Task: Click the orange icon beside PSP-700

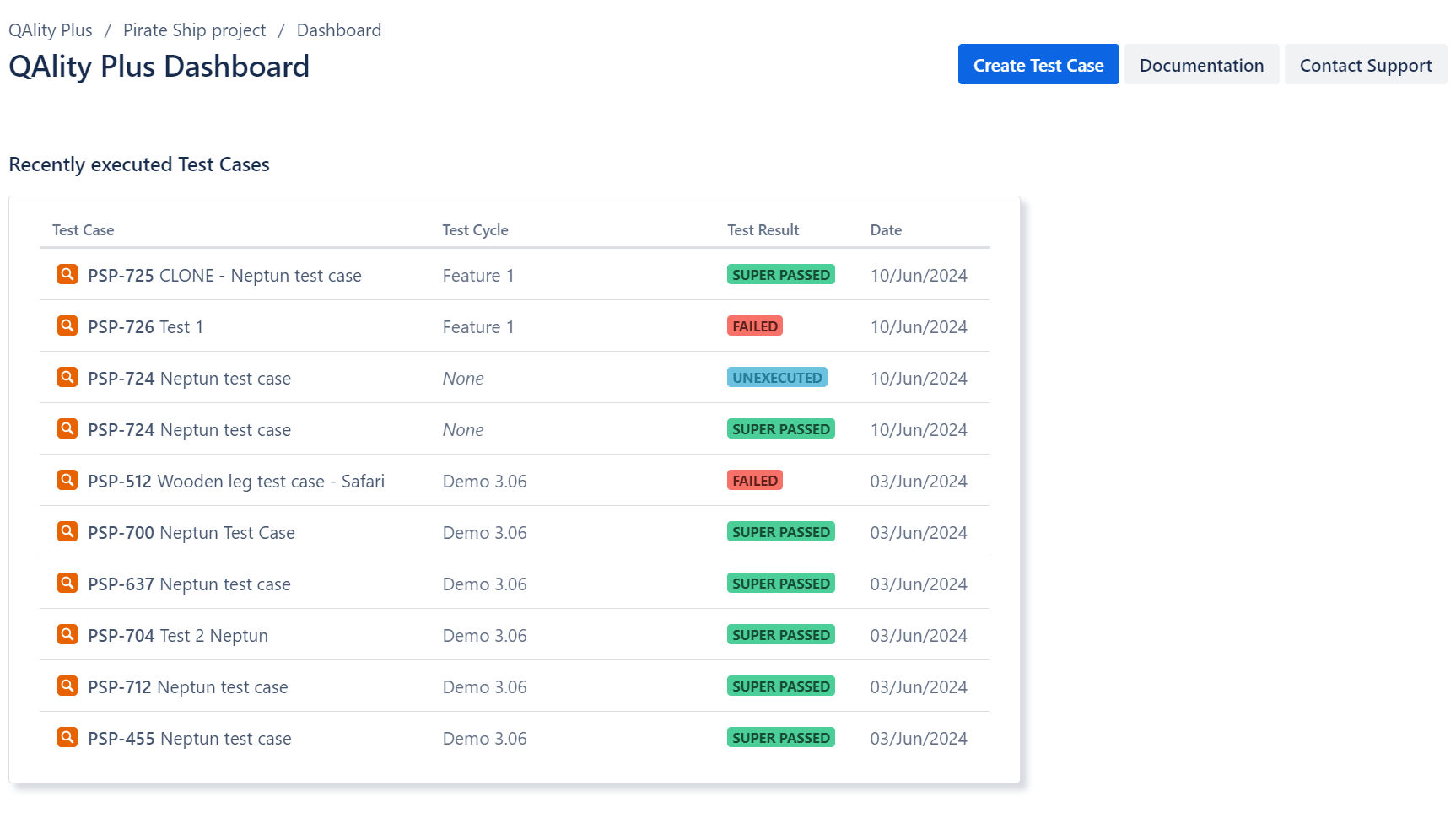Action: coord(67,531)
